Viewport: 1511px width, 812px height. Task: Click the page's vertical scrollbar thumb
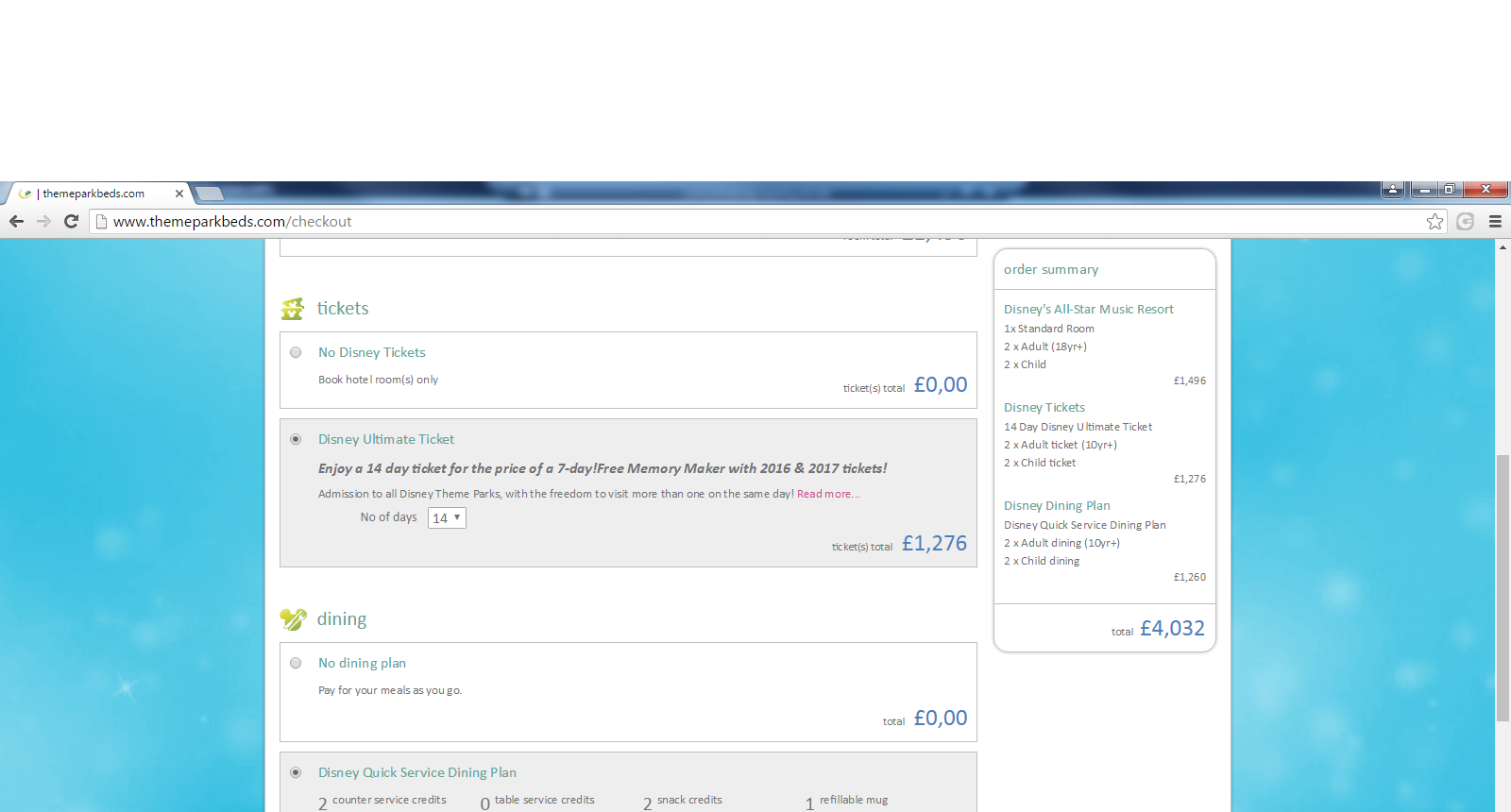tap(1503, 588)
